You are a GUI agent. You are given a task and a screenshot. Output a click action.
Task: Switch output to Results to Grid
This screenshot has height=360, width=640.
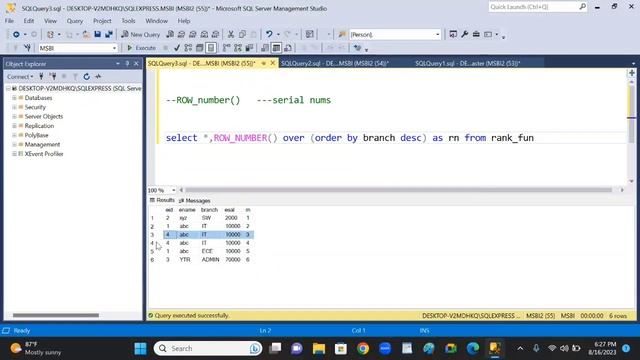coord(276,48)
